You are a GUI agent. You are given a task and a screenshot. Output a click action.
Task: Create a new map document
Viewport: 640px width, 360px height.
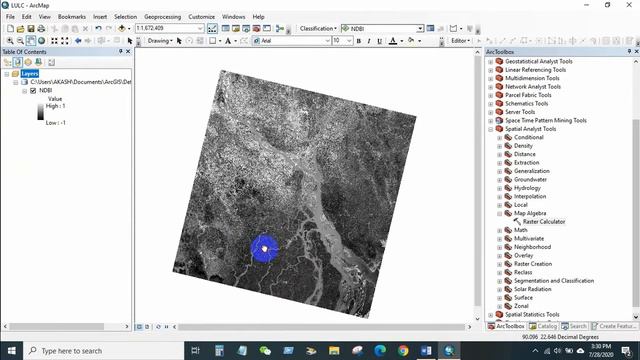[x=11, y=29]
